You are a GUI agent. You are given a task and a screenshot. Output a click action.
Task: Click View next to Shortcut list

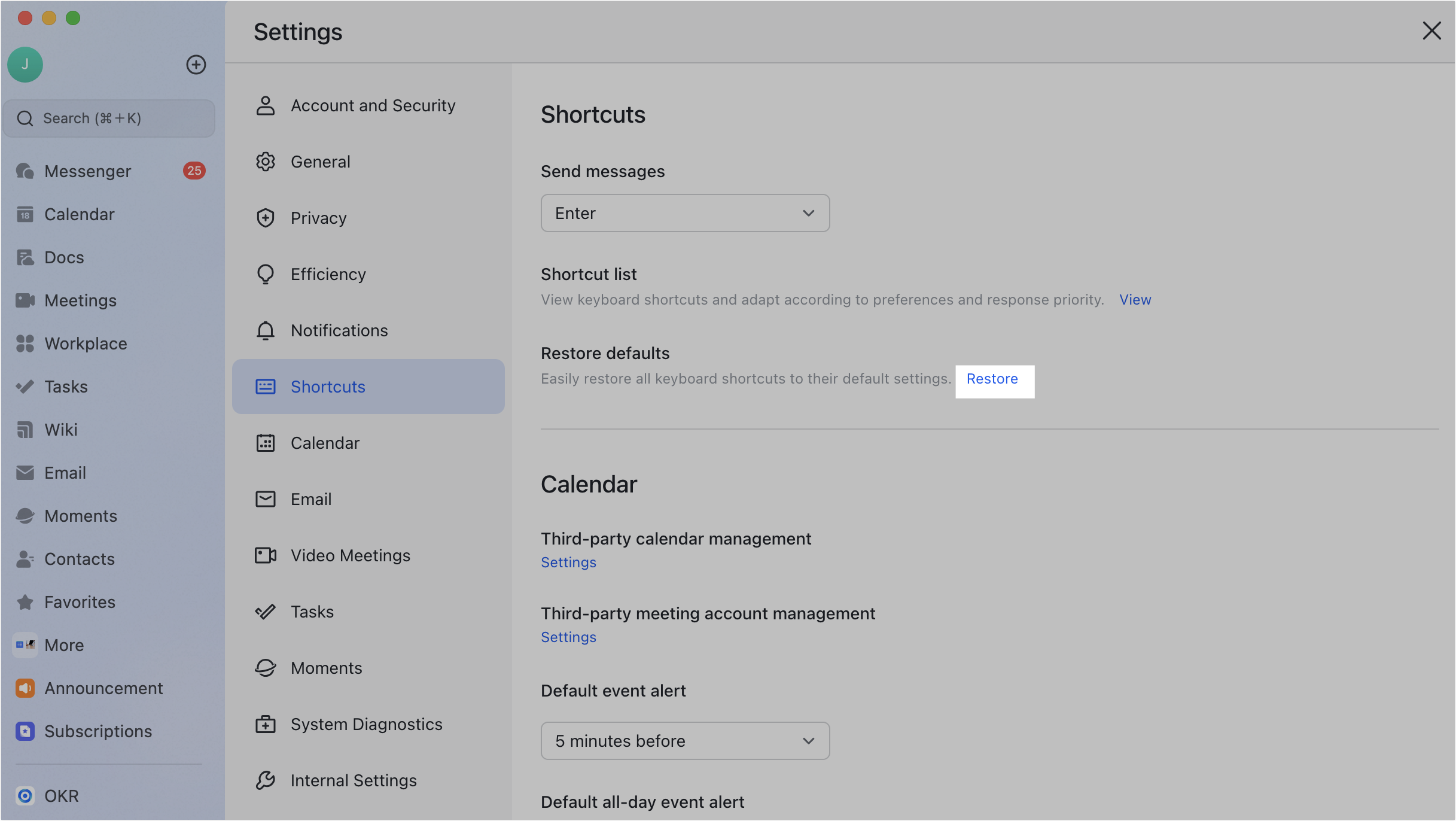[x=1134, y=299]
